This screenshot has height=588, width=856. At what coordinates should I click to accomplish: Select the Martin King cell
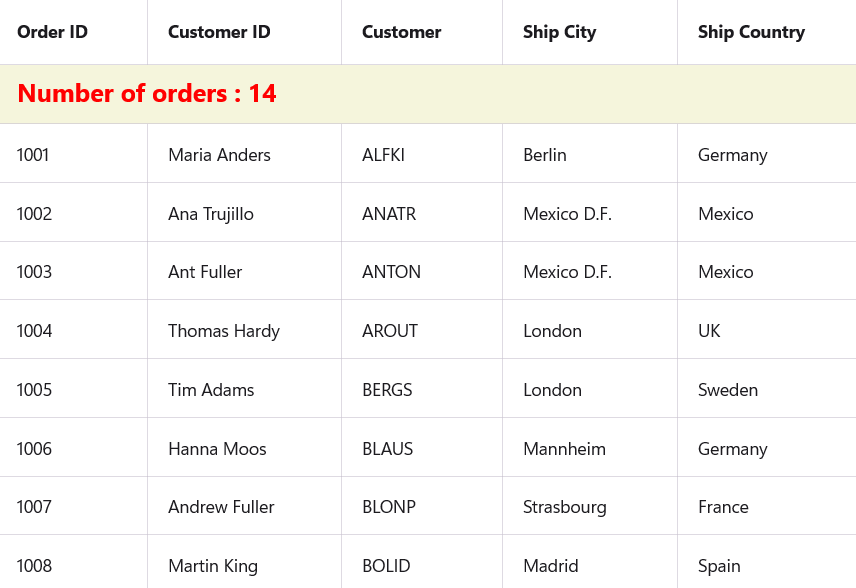[213, 566]
